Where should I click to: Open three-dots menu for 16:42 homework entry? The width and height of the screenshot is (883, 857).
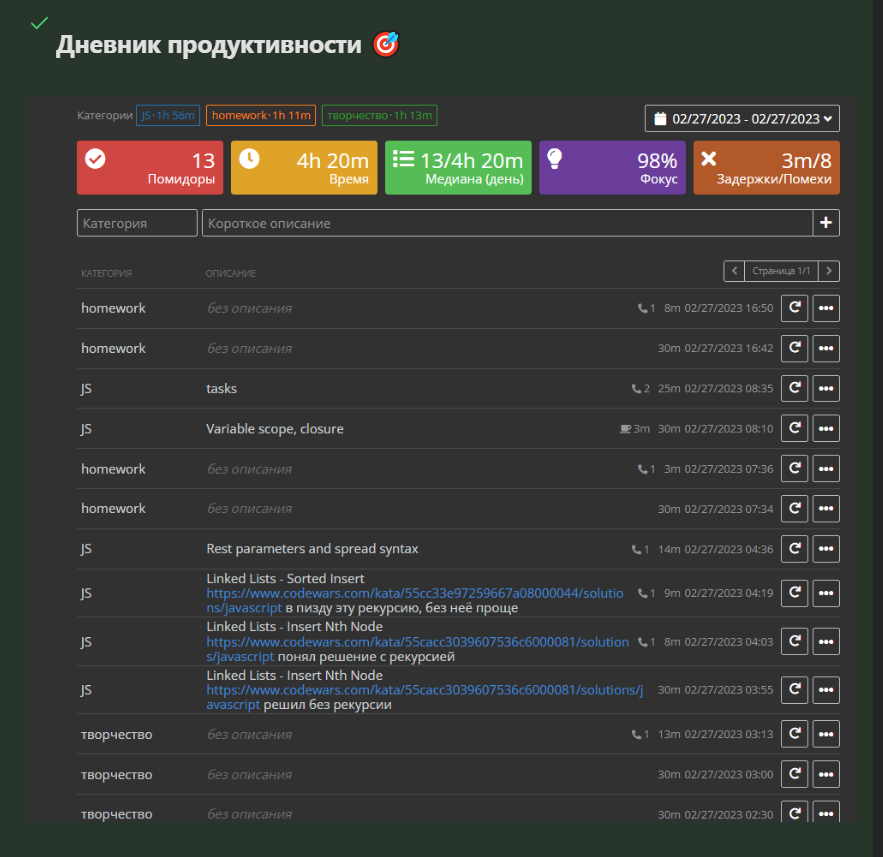point(826,348)
